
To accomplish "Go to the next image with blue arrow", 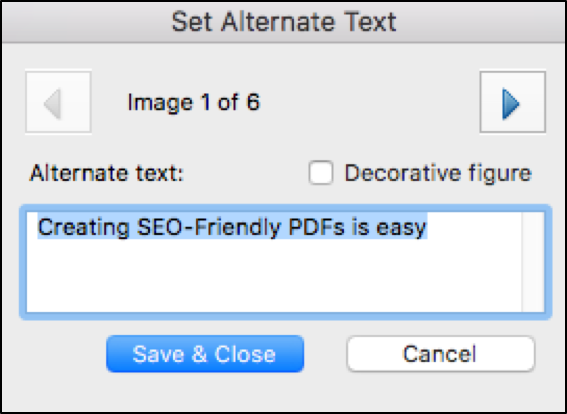I will pos(512,102).
